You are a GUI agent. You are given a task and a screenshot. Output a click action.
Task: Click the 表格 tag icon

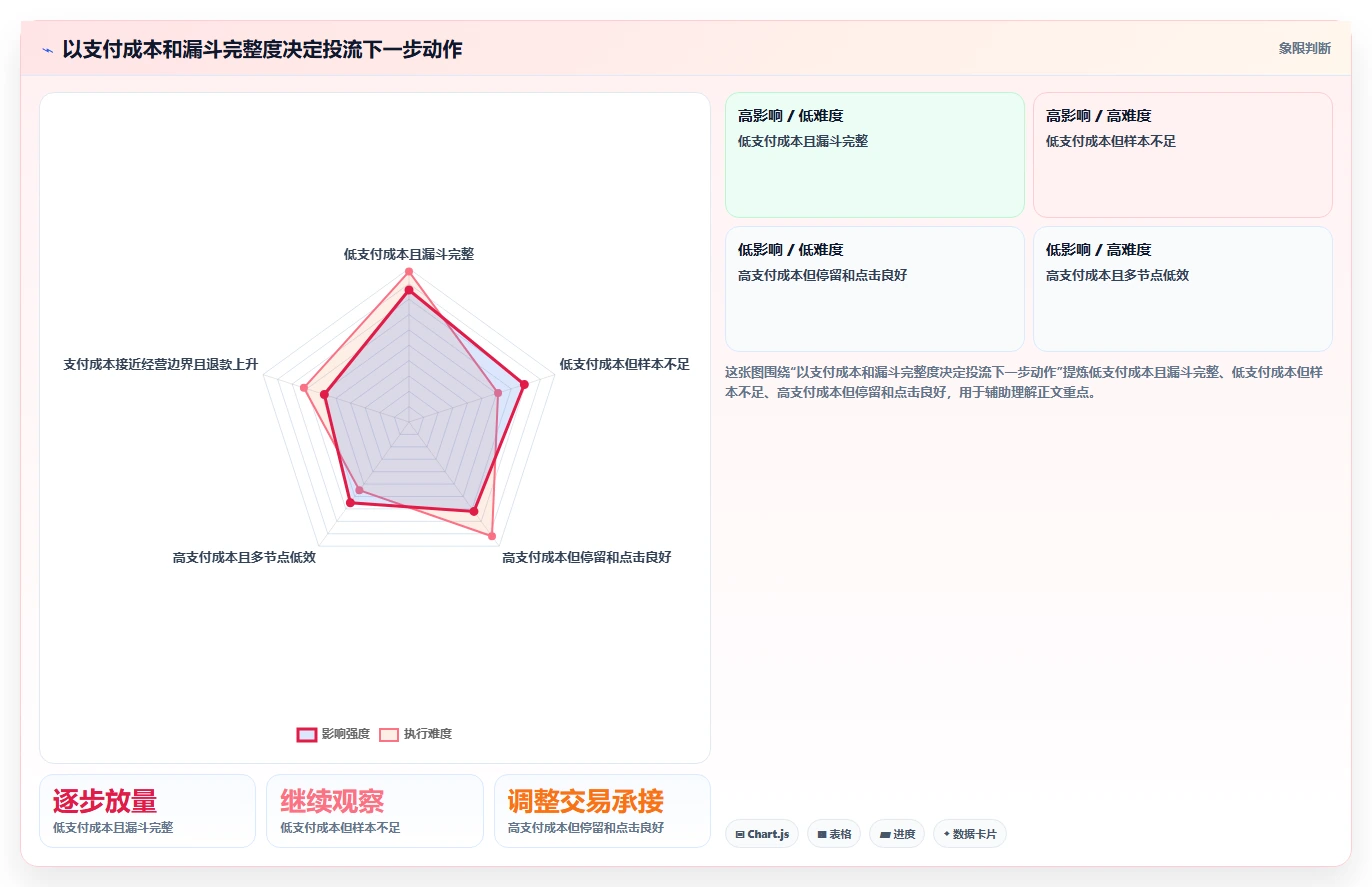tap(821, 834)
